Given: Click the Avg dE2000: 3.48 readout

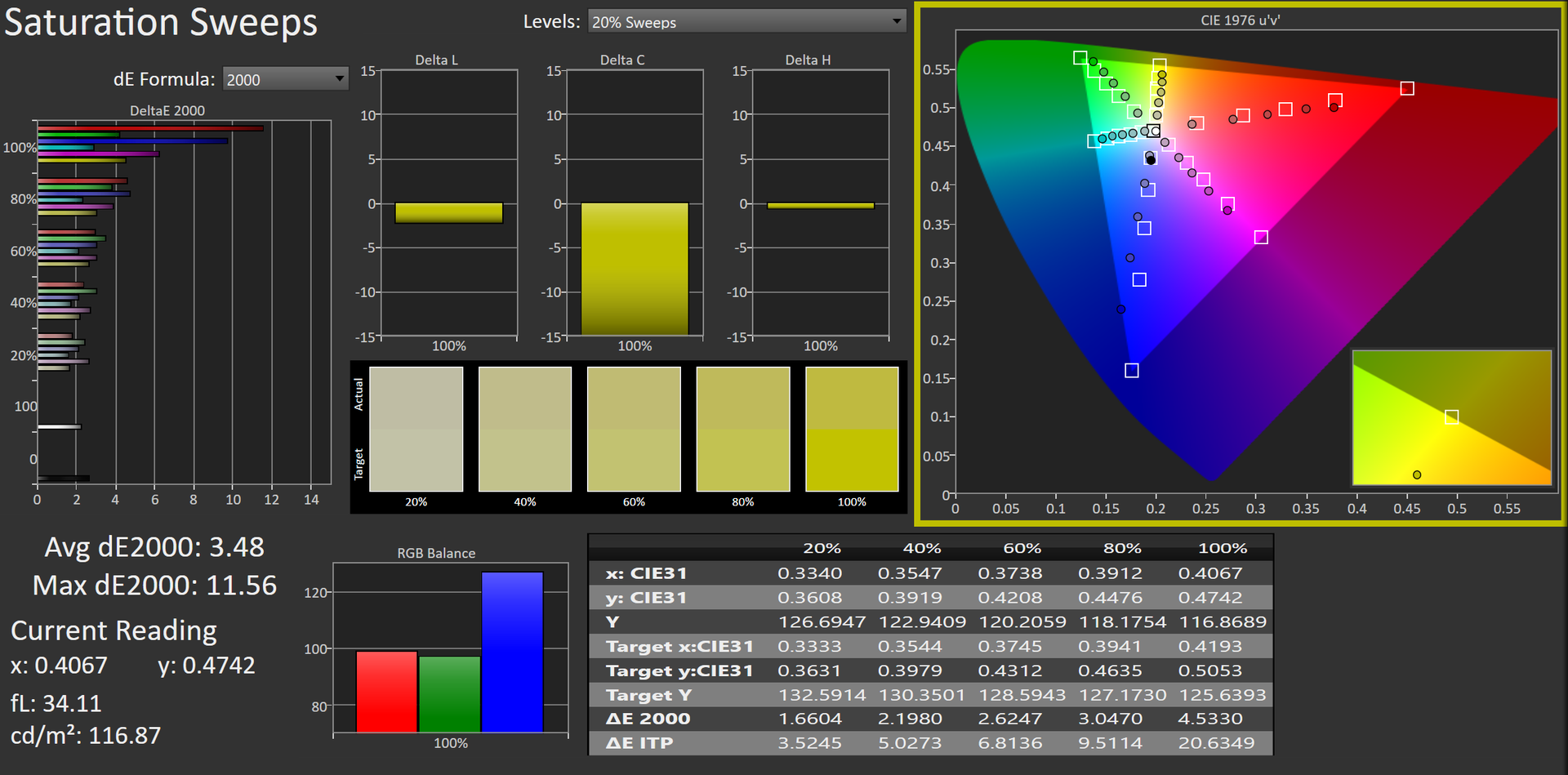Looking at the screenshot, I should tap(154, 547).
